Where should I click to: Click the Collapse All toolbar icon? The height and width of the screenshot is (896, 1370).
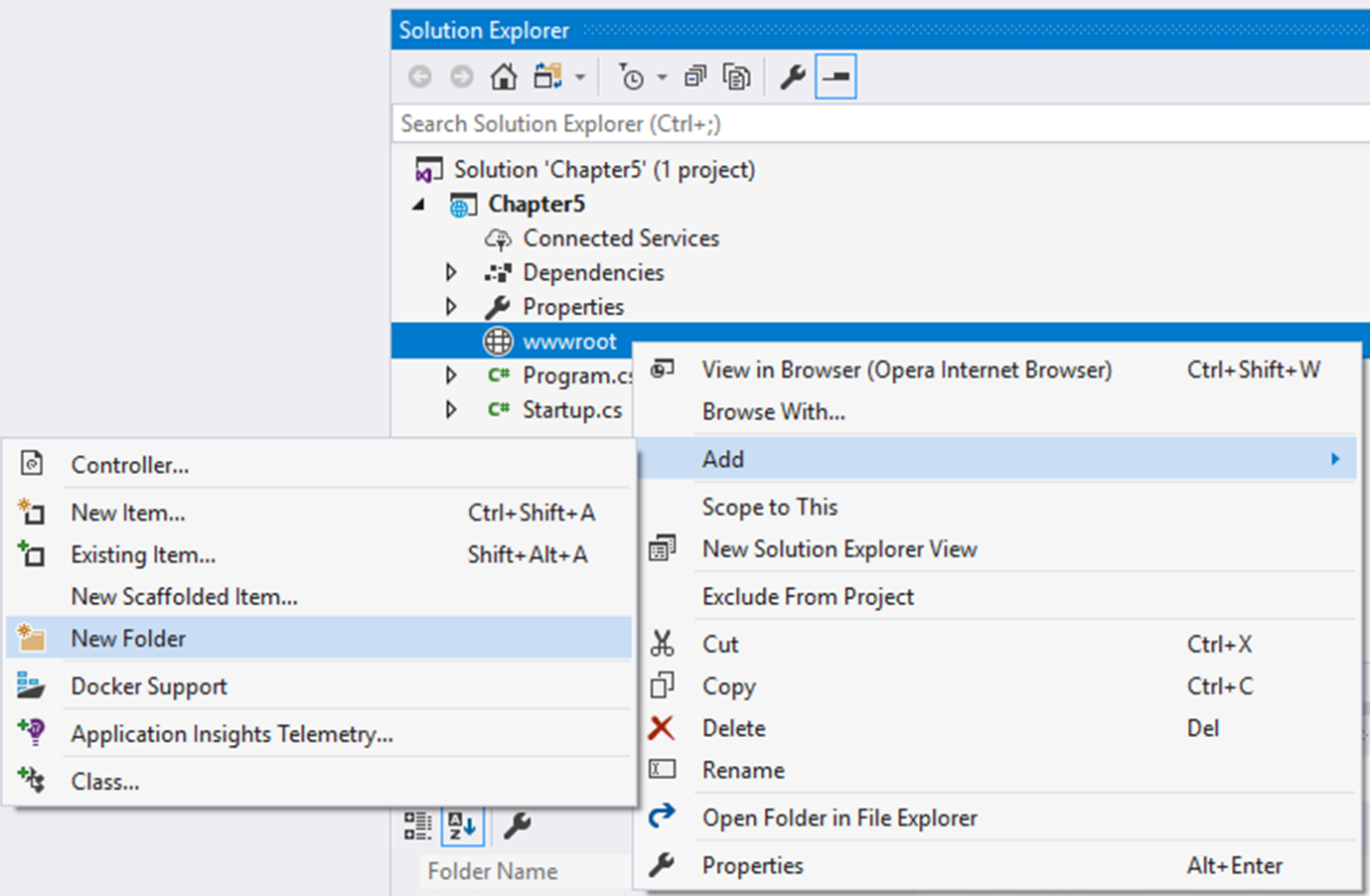pos(695,76)
